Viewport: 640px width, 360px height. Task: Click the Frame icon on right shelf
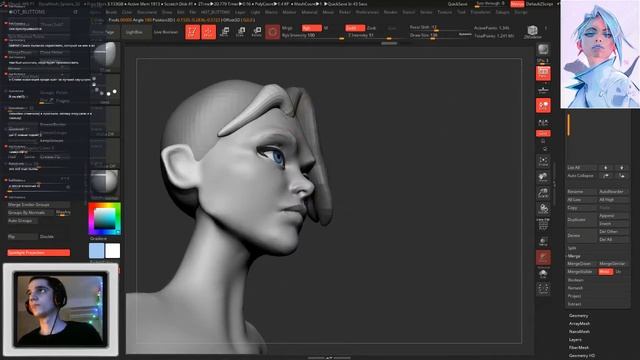[543, 160]
